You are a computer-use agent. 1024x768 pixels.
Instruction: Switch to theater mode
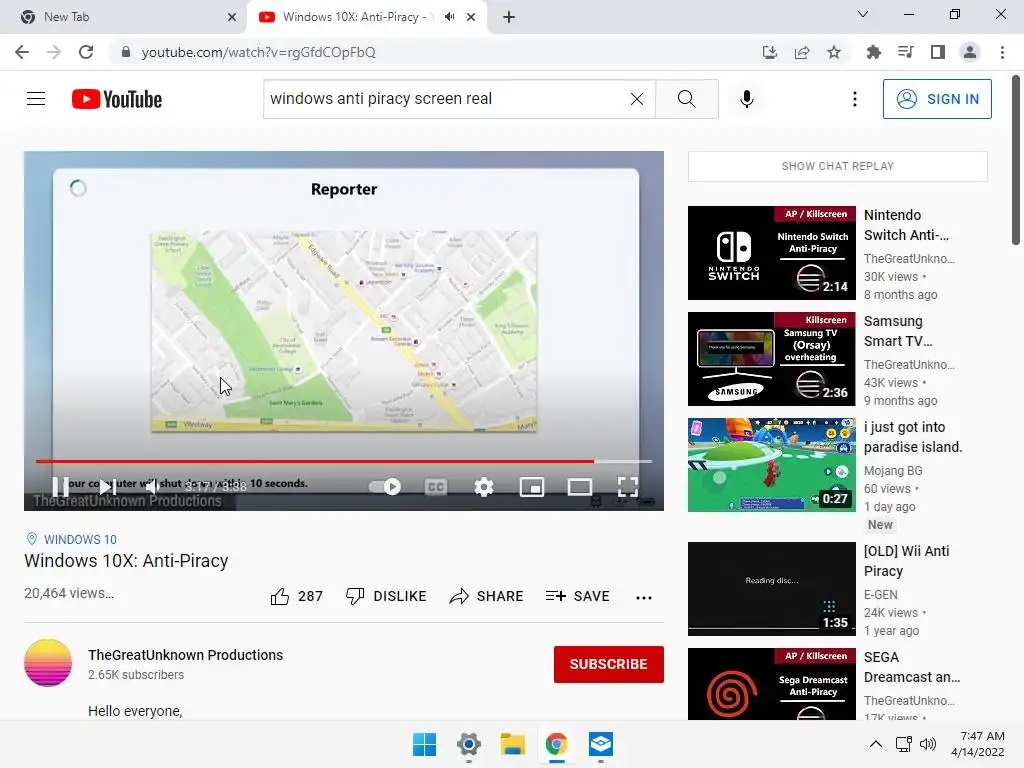point(580,487)
